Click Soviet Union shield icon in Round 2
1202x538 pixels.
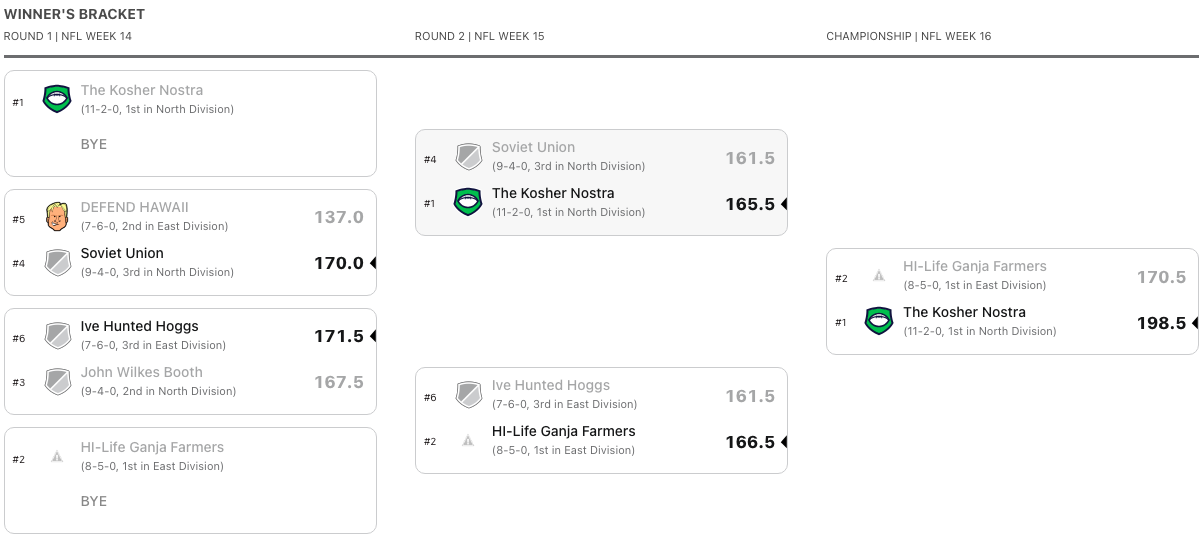469,157
